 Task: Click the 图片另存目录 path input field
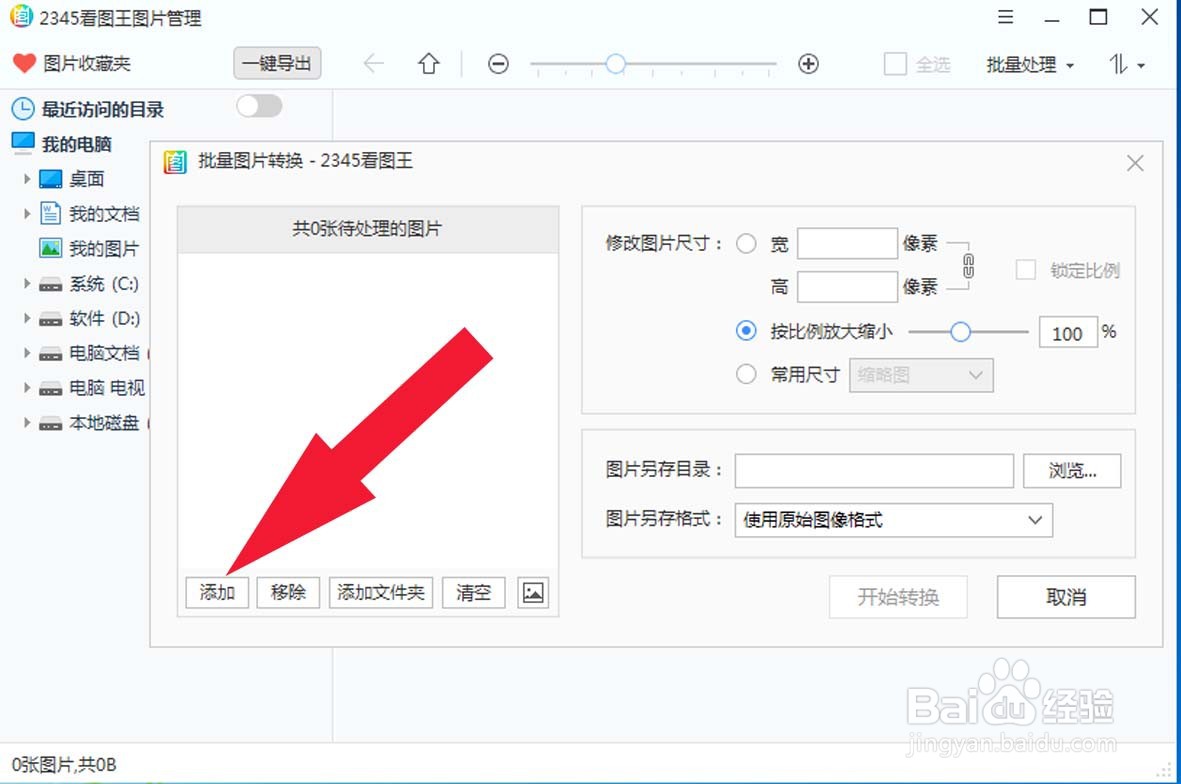click(874, 471)
